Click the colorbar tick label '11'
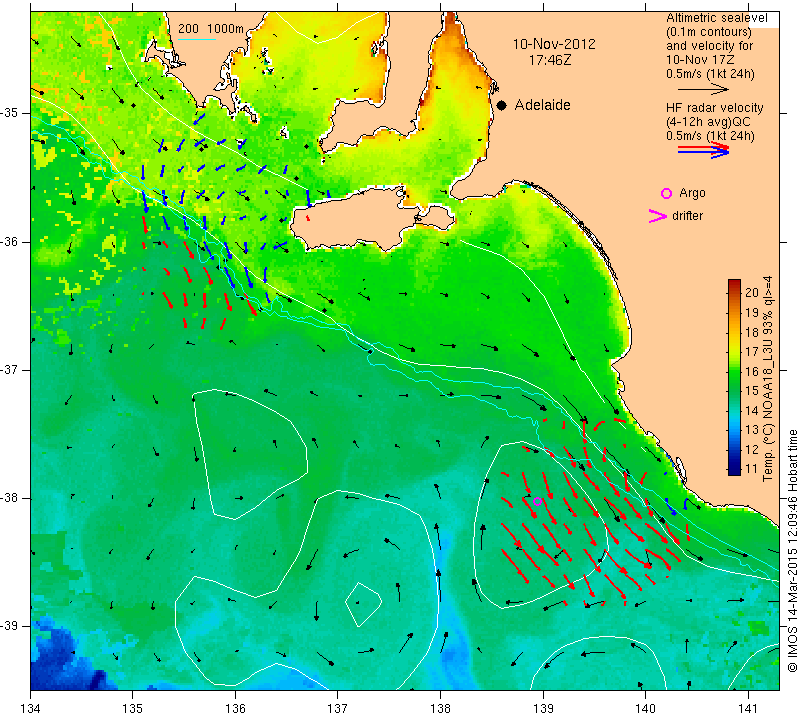 tap(752, 468)
